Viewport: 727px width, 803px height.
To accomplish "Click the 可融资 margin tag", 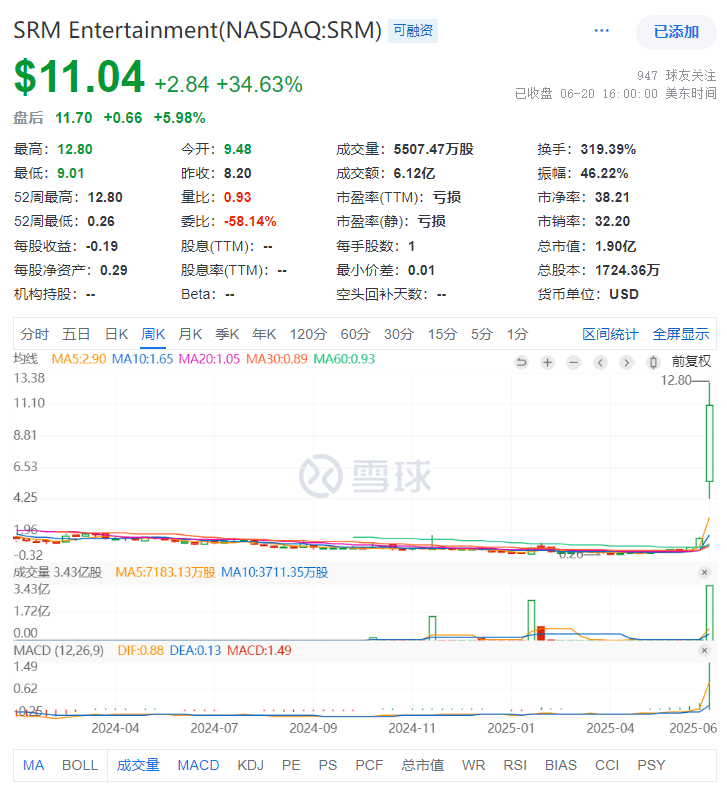I will pos(413,31).
